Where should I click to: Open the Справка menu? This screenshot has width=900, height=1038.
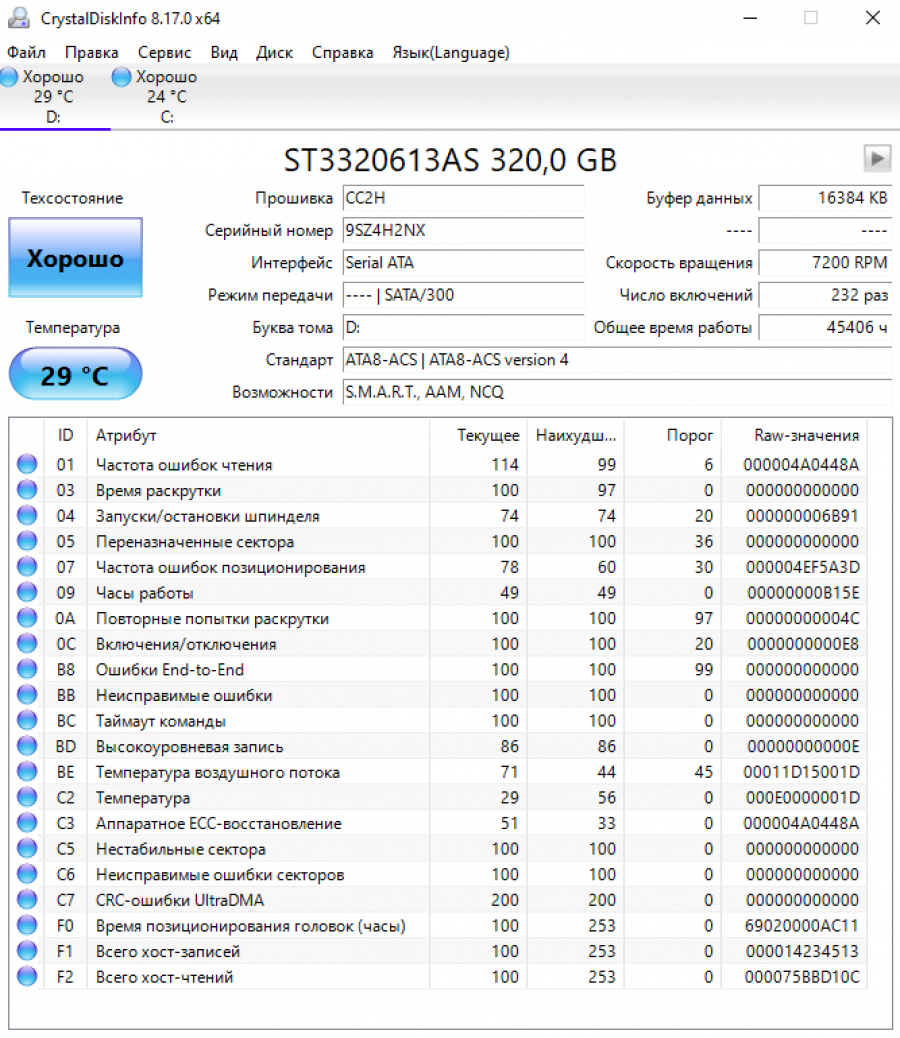[x=342, y=52]
